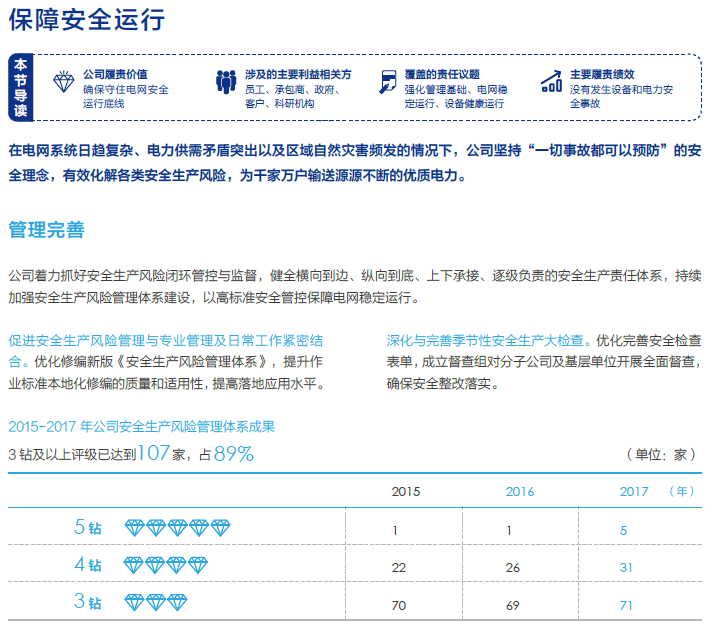Click the blue 深化与完善季节性安全生产大检查 text
Image resolution: width=728 pixels, height=624 pixels.
coord(487,339)
